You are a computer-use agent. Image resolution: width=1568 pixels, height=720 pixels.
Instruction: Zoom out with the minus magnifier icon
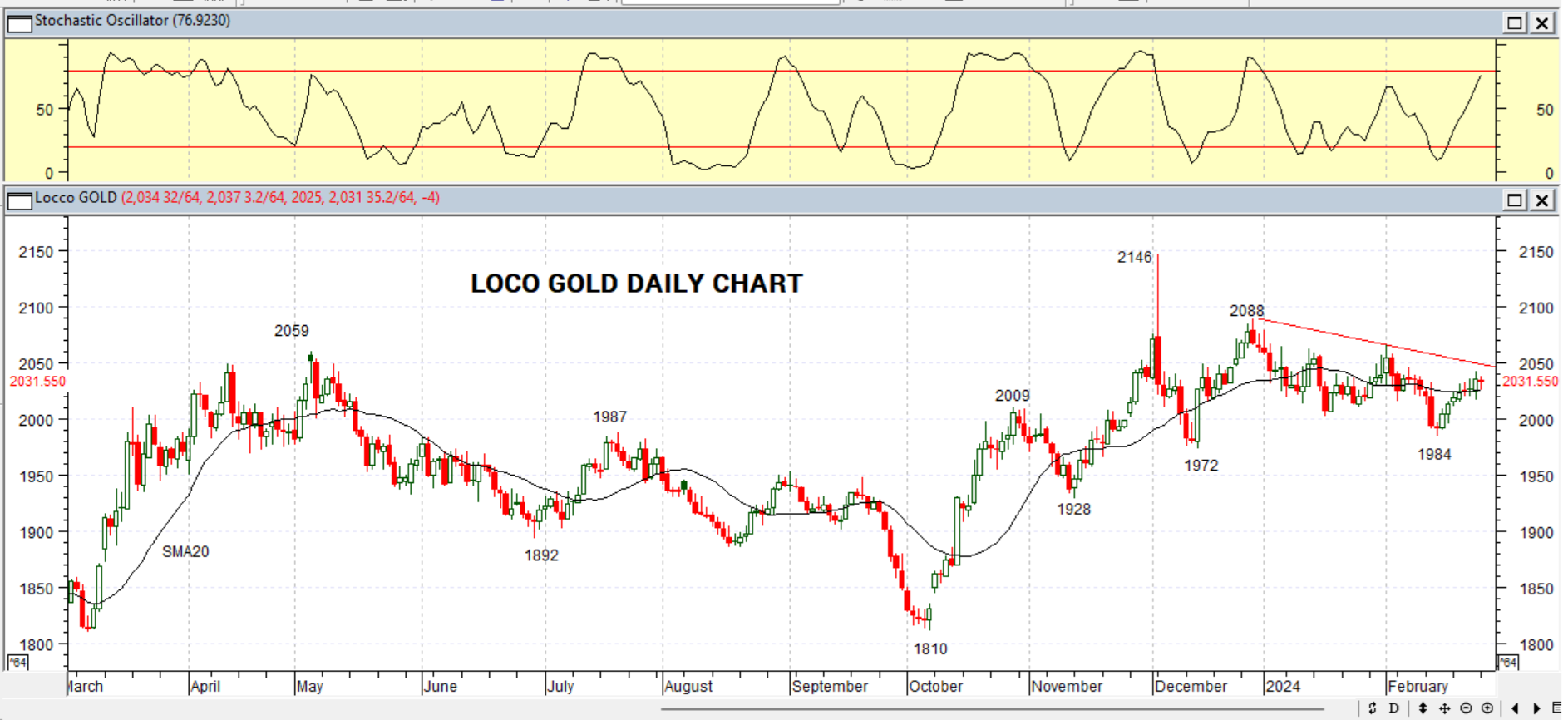click(x=1466, y=708)
